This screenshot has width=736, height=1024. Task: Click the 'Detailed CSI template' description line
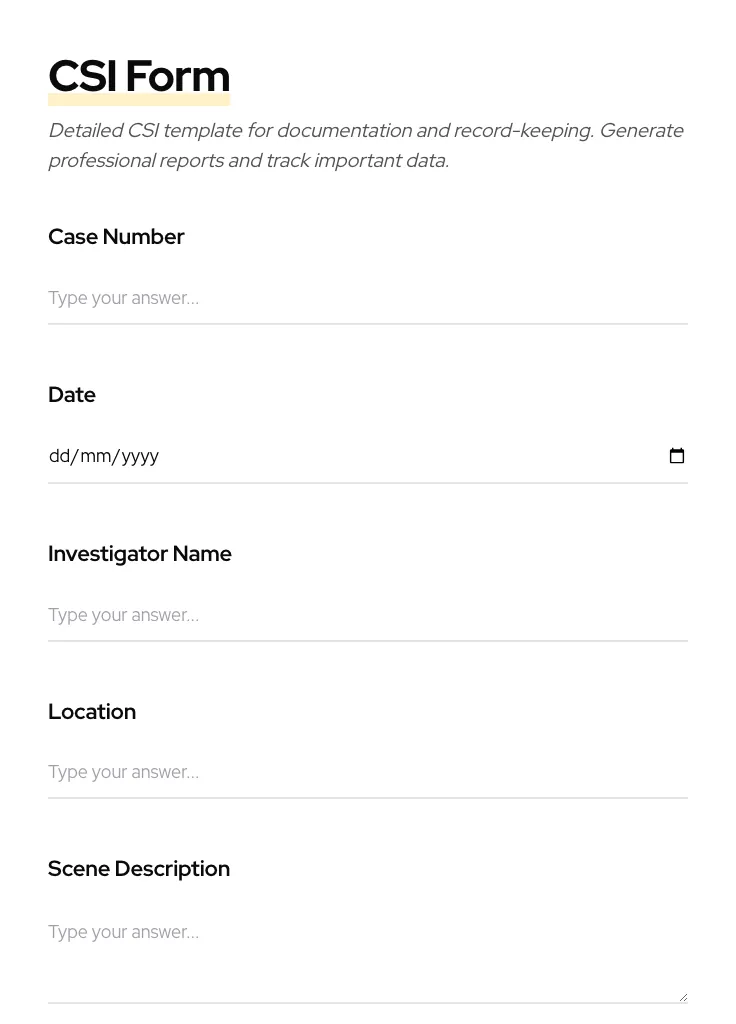[365, 131]
